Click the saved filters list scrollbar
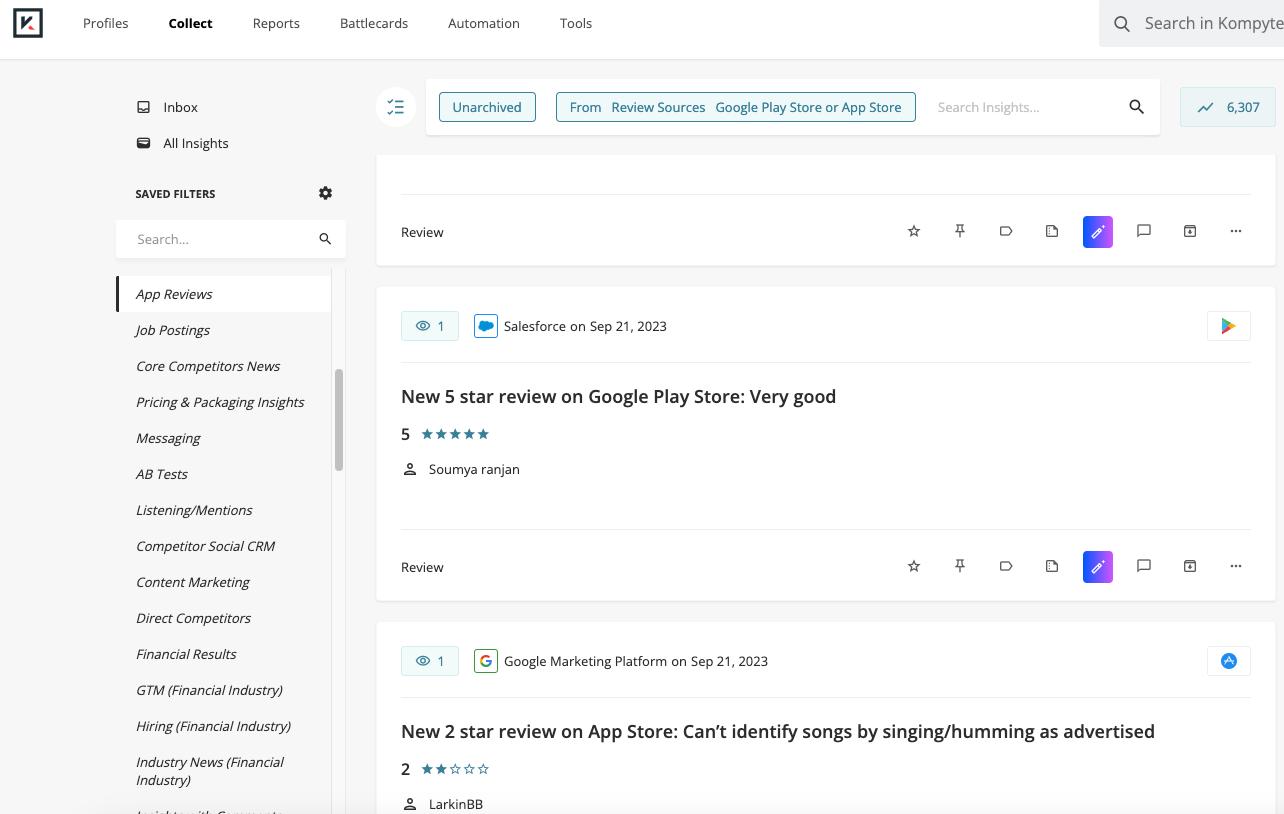The image size is (1284, 814). click(x=339, y=420)
